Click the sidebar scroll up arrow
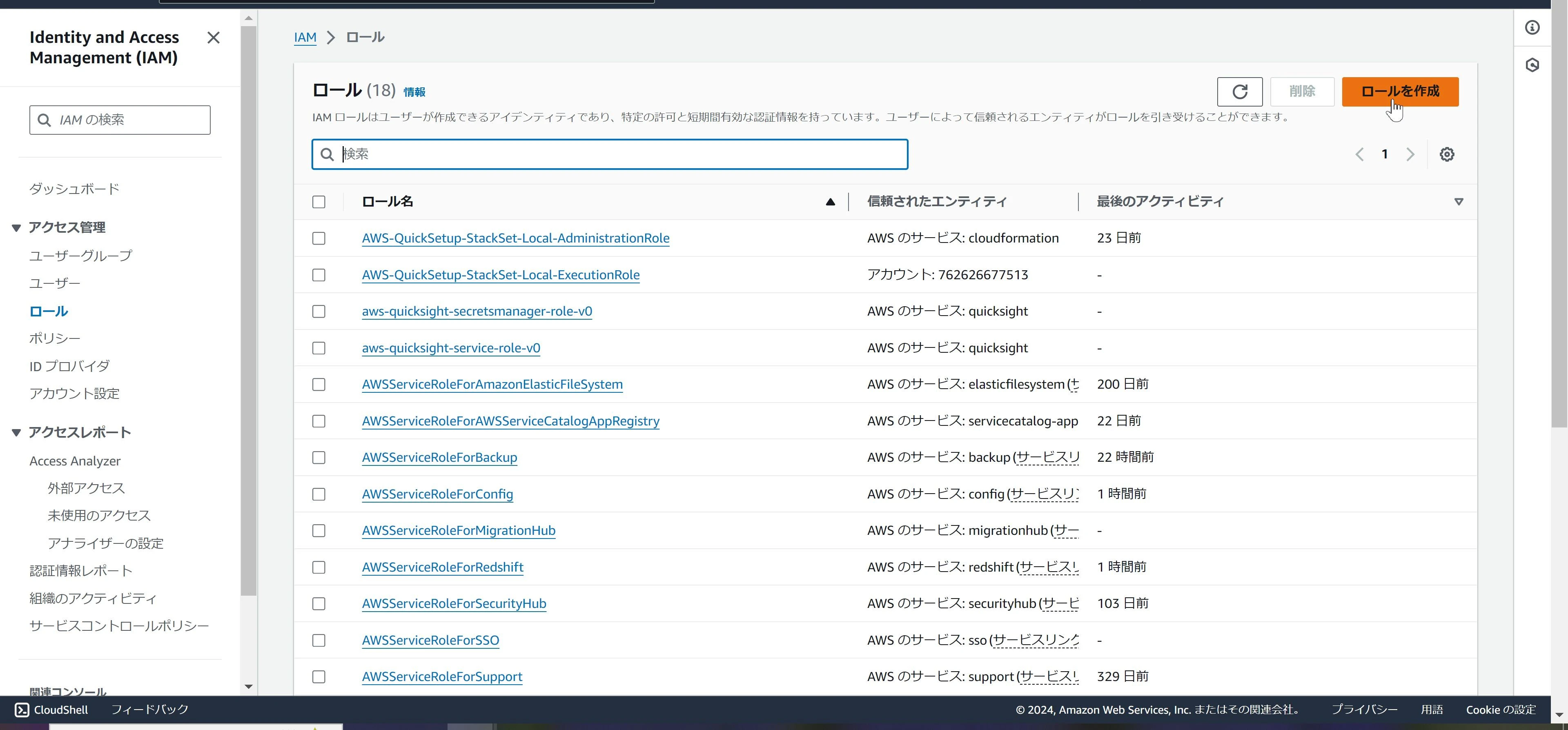Screen dimensions: 1568x730 248,18
